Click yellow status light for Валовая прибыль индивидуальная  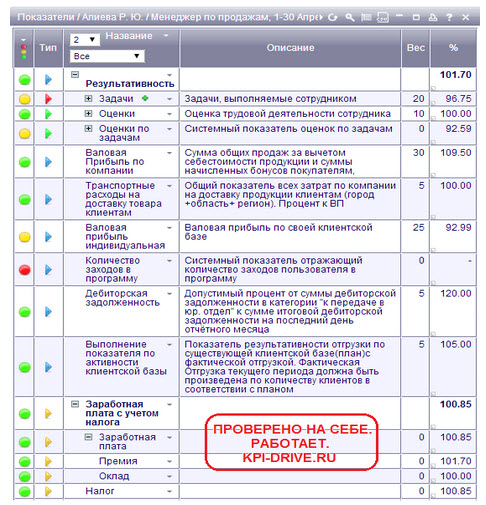(x=24, y=237)
